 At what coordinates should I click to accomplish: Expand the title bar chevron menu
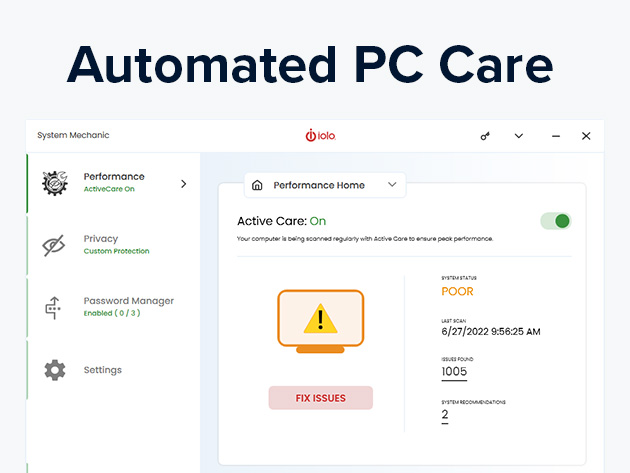coord(519,136)
